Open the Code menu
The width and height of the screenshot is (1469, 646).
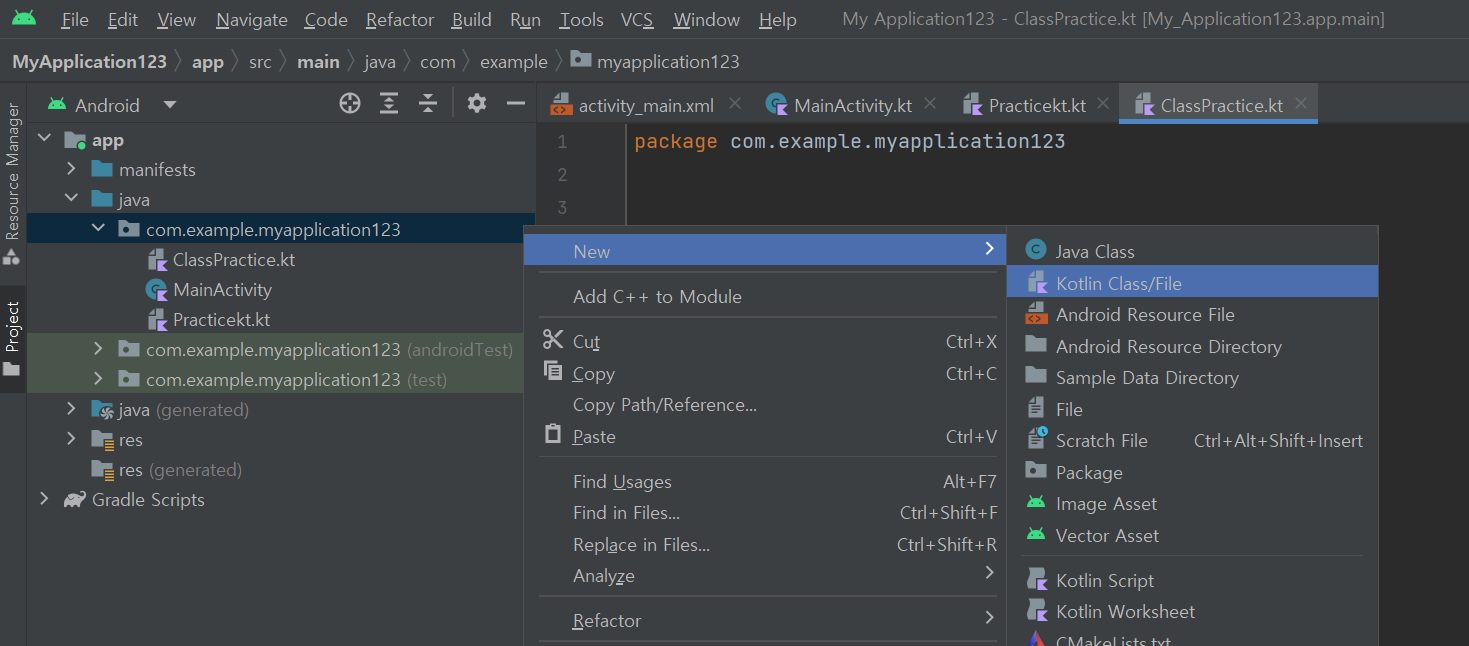coord(326,20)
